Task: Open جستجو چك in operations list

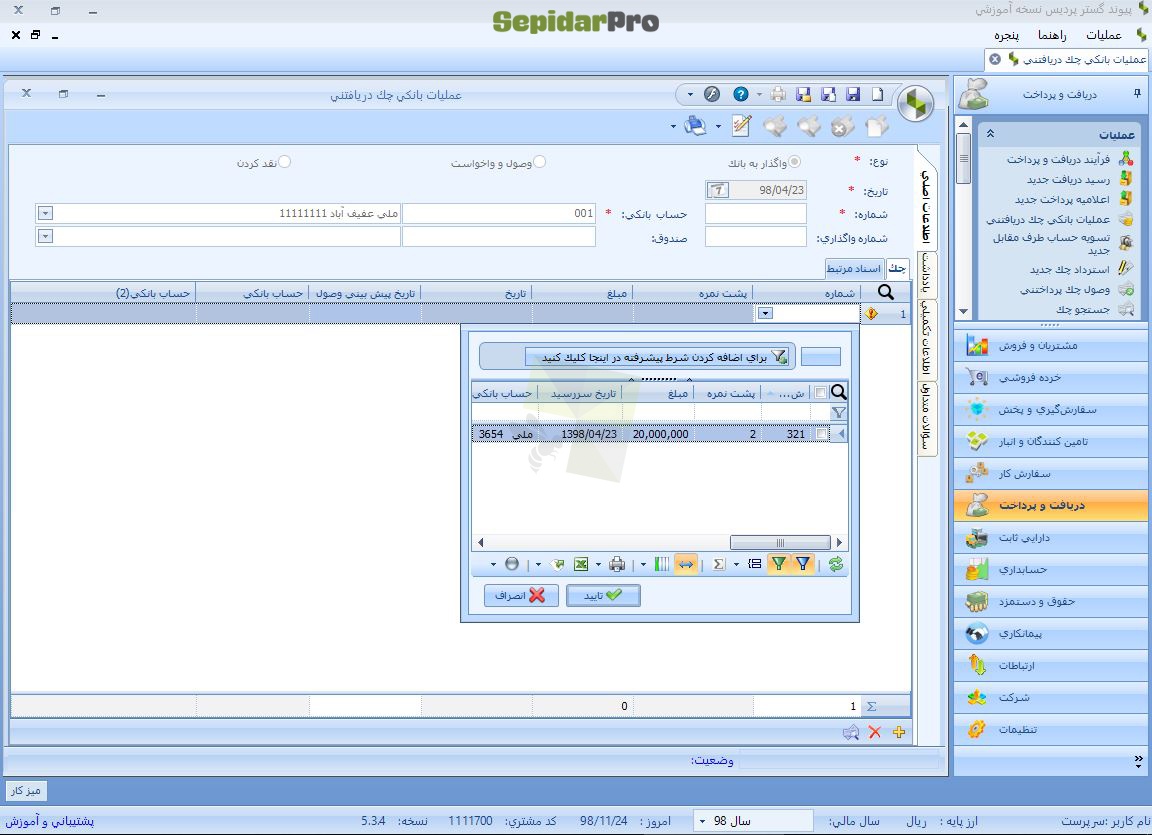Action: (x=1083, y=309)
